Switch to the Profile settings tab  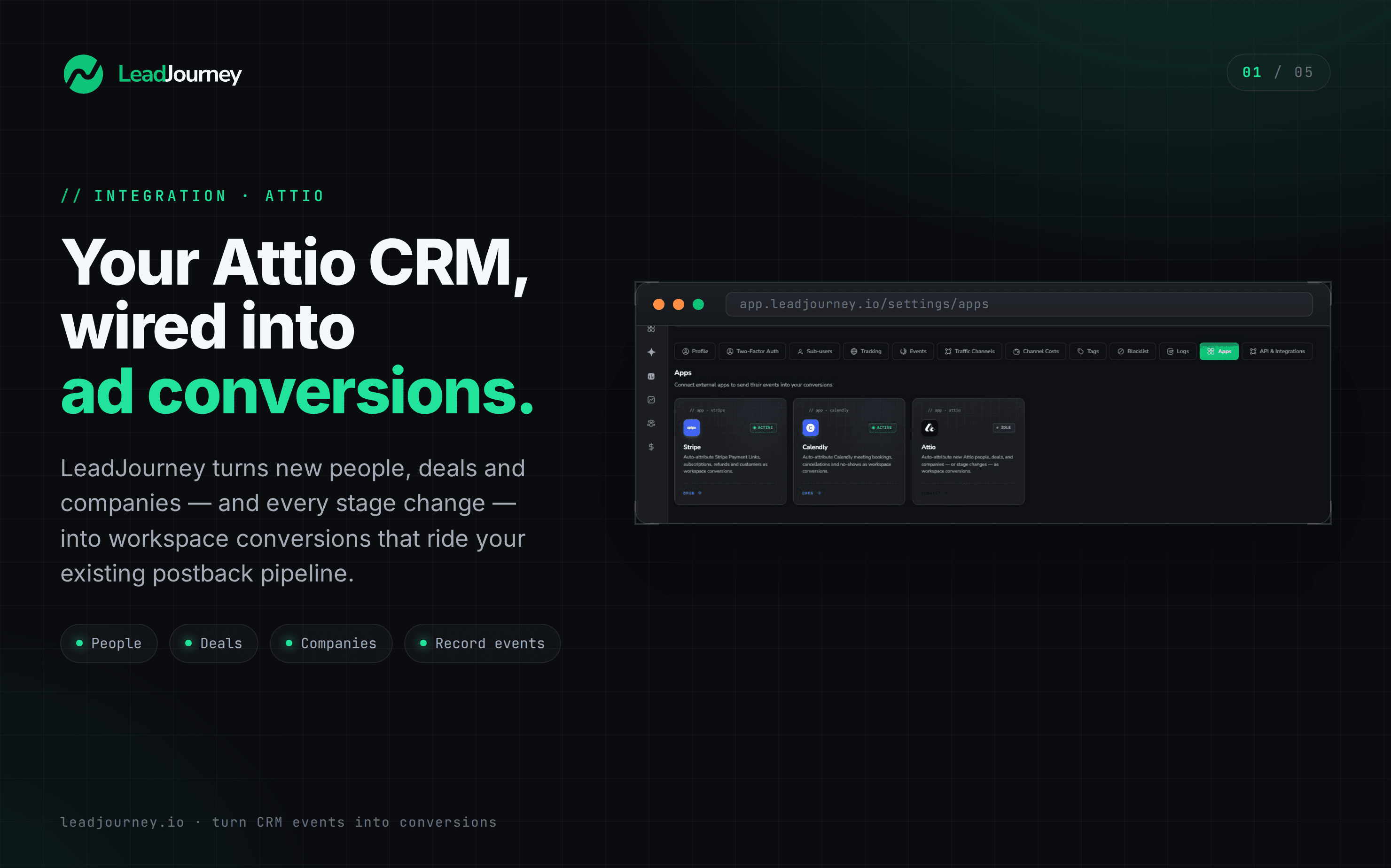point(695,351)
